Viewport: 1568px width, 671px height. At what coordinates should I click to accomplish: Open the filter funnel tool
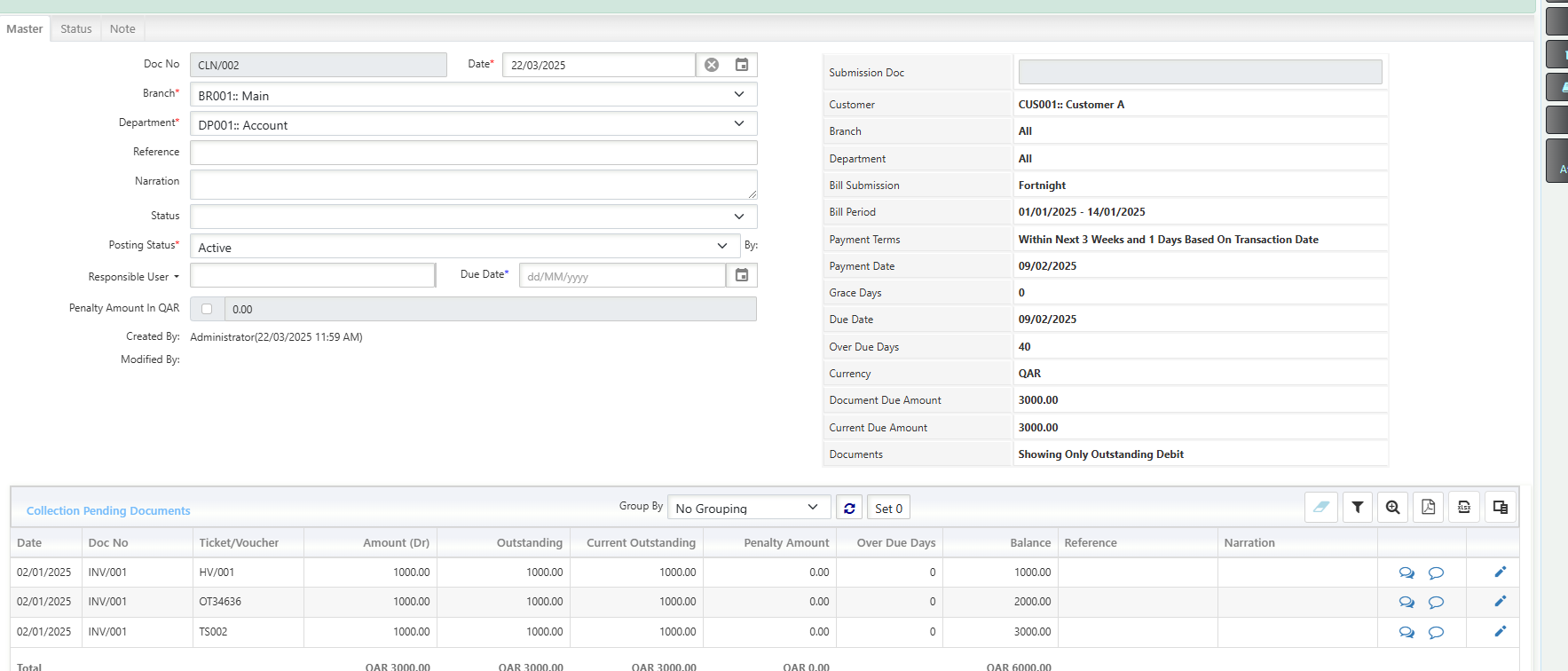(x=1358, y=507)
